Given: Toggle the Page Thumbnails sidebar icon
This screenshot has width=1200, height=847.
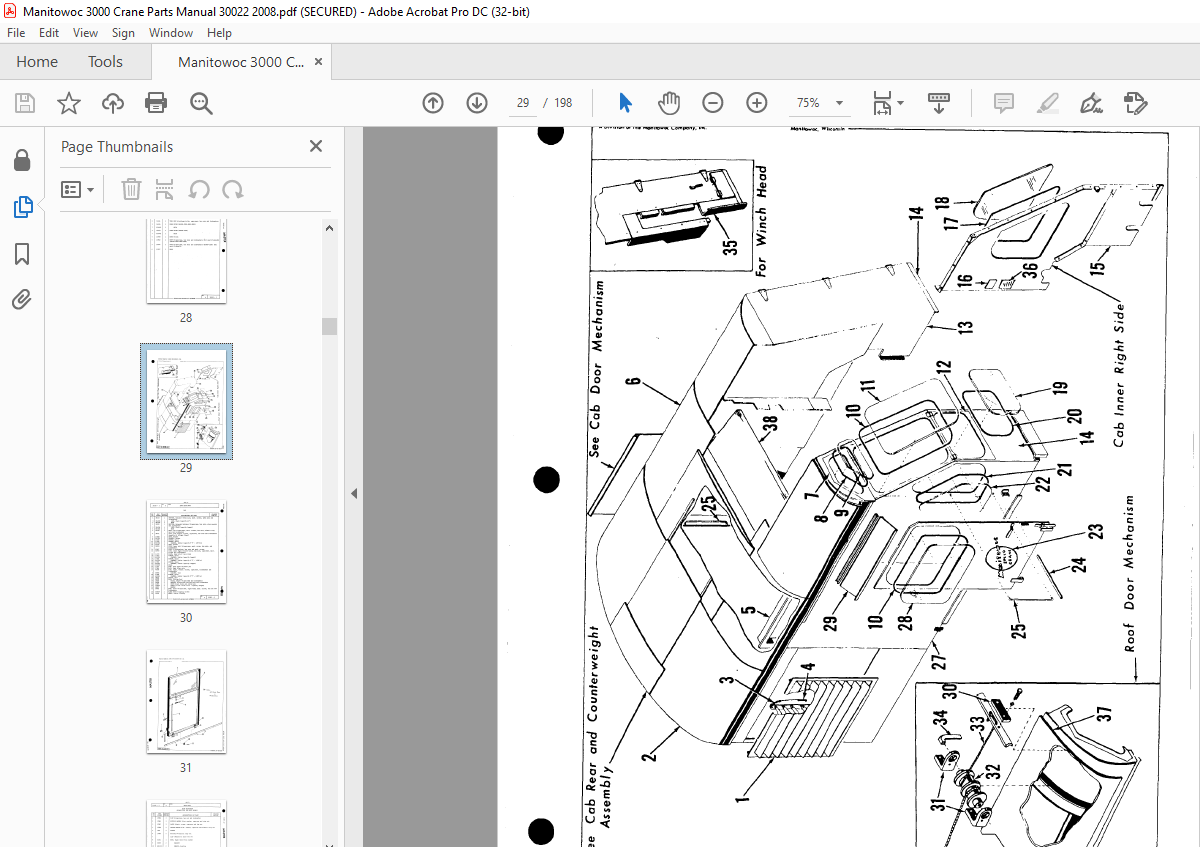Looking at the screenshot, I should pos(22,207).
